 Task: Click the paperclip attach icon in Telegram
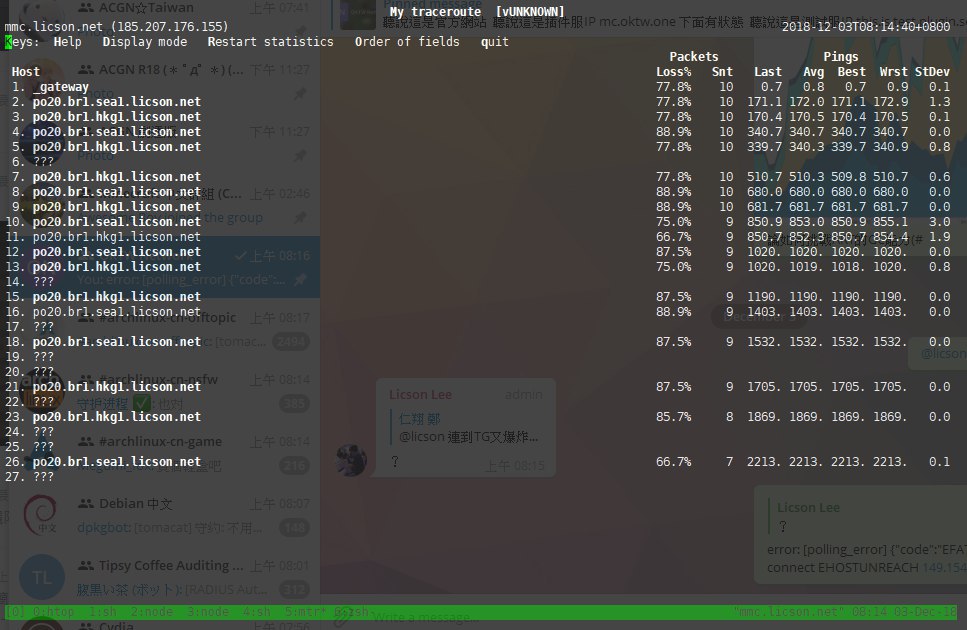(342, 616)
